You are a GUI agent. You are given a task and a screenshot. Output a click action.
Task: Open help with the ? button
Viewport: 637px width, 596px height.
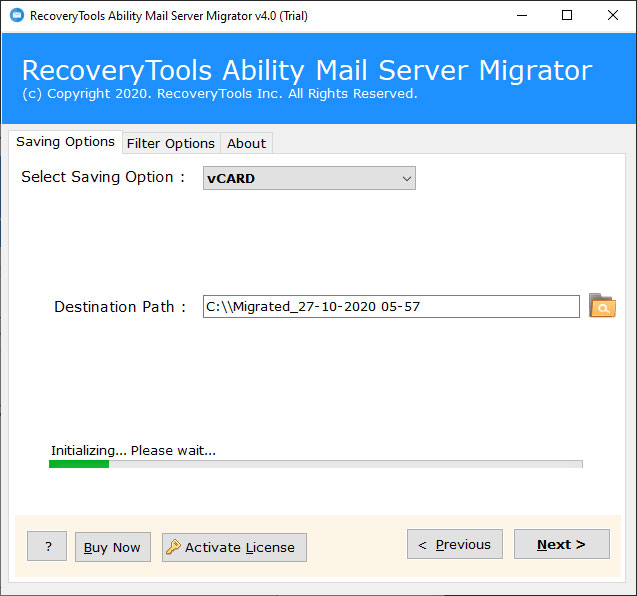(x=47, y=546)
